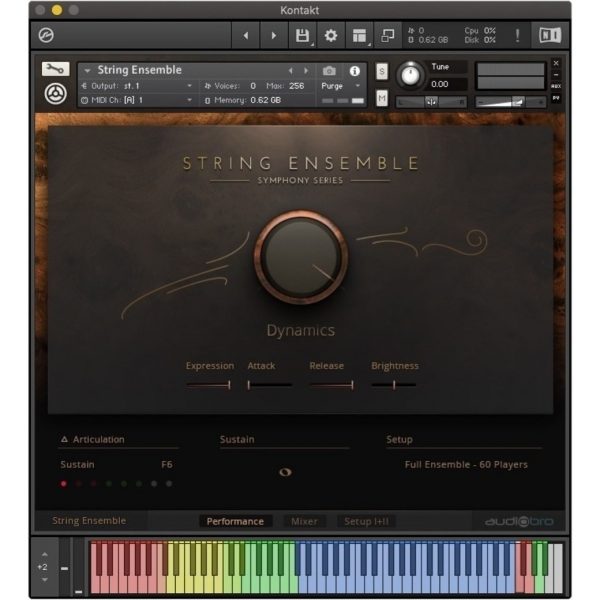Viewport: 600px width, 600px height.
Task: Select the seventh gray articulation dot
Action: click(154, 484)
